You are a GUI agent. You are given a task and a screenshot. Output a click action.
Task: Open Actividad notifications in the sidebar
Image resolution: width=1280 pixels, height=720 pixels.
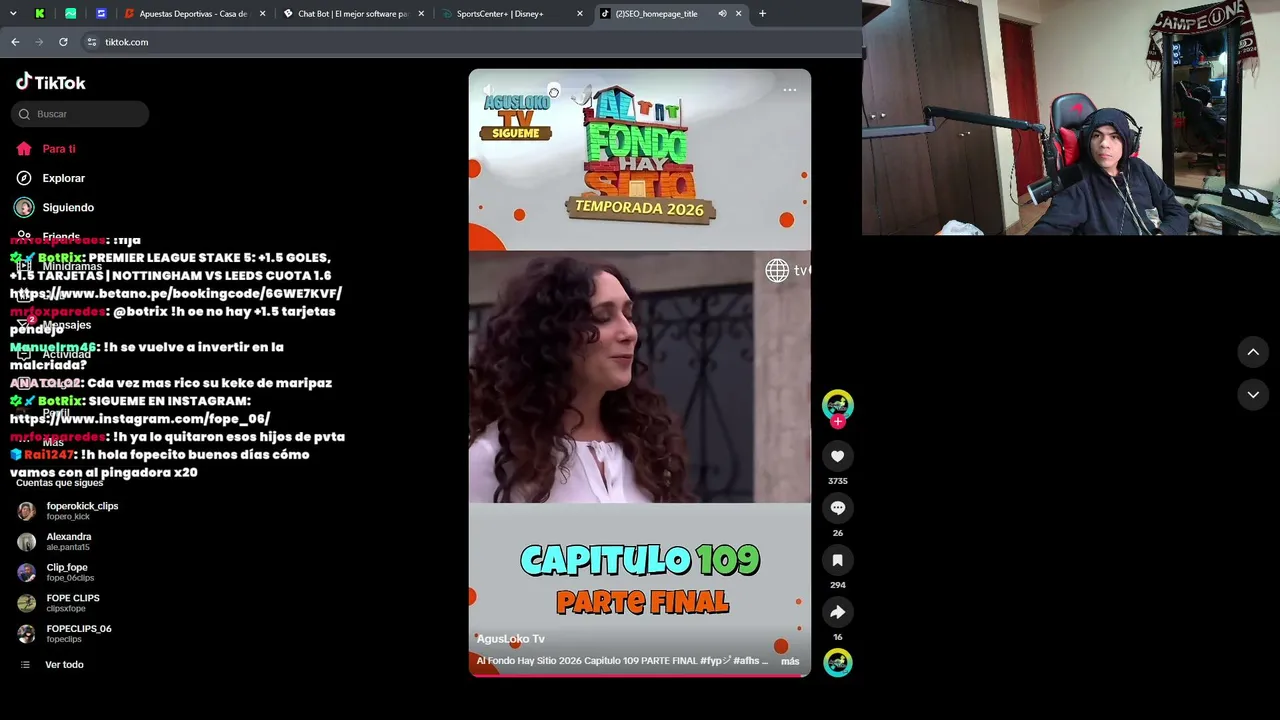(54, 354)
